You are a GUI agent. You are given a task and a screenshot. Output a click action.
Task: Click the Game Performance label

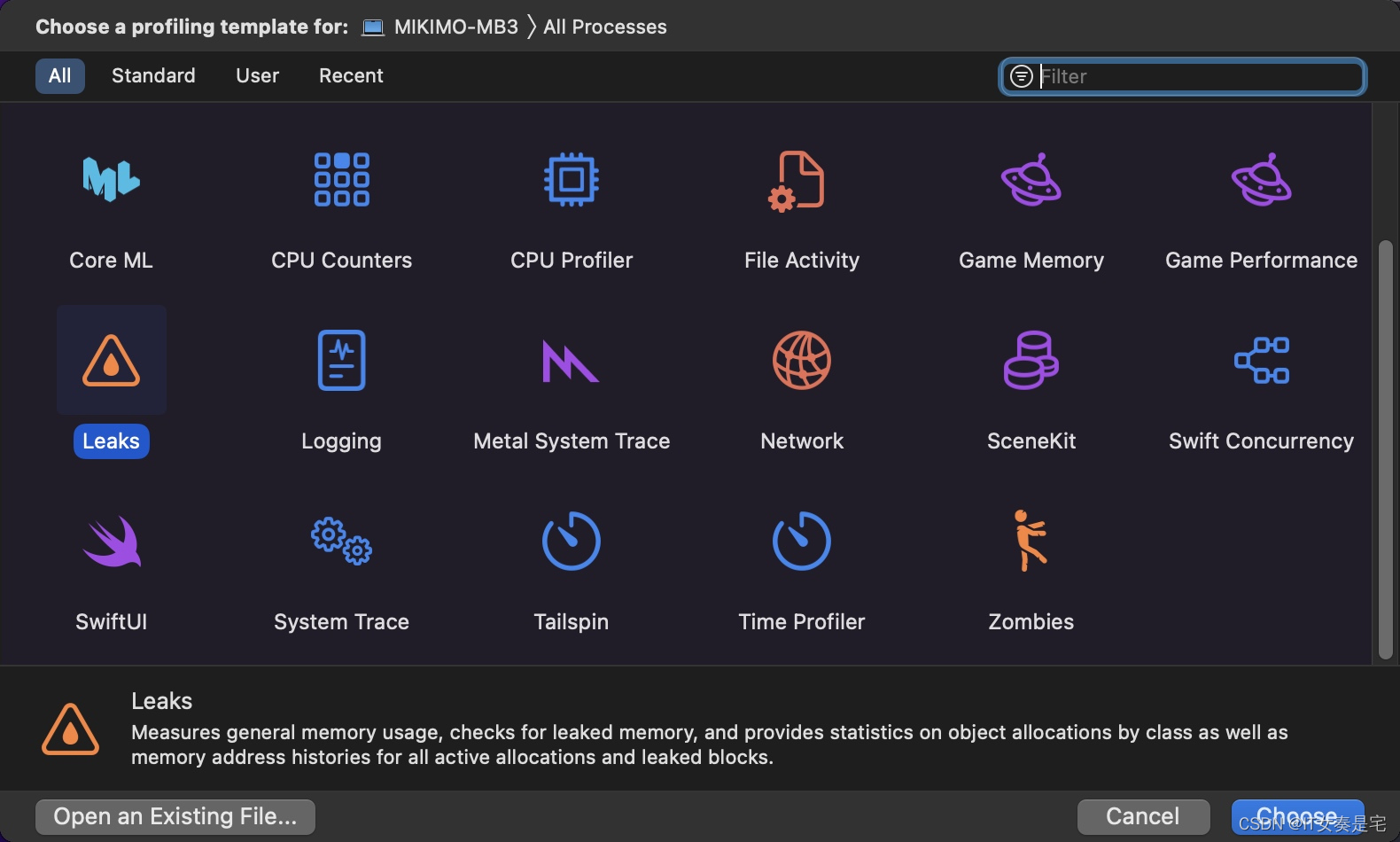pyautogui.click(x=1262, y=261)
